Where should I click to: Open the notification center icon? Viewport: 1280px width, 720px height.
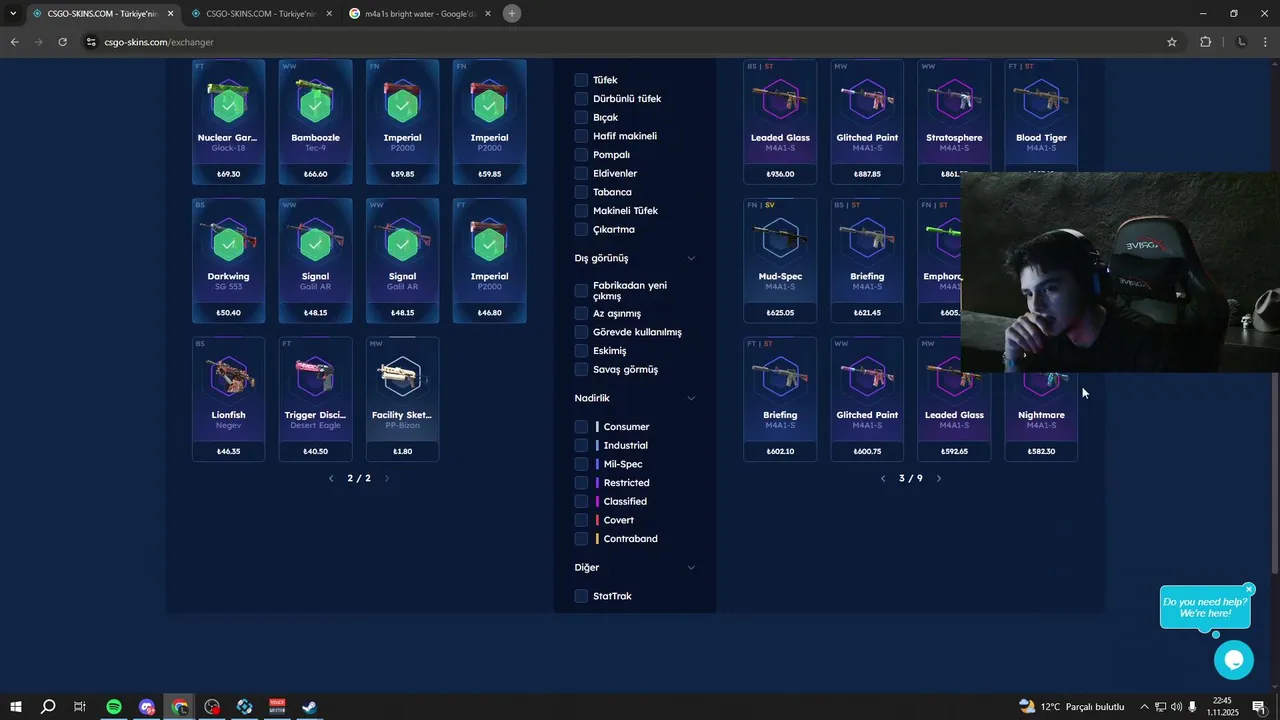coord(1259,707)
